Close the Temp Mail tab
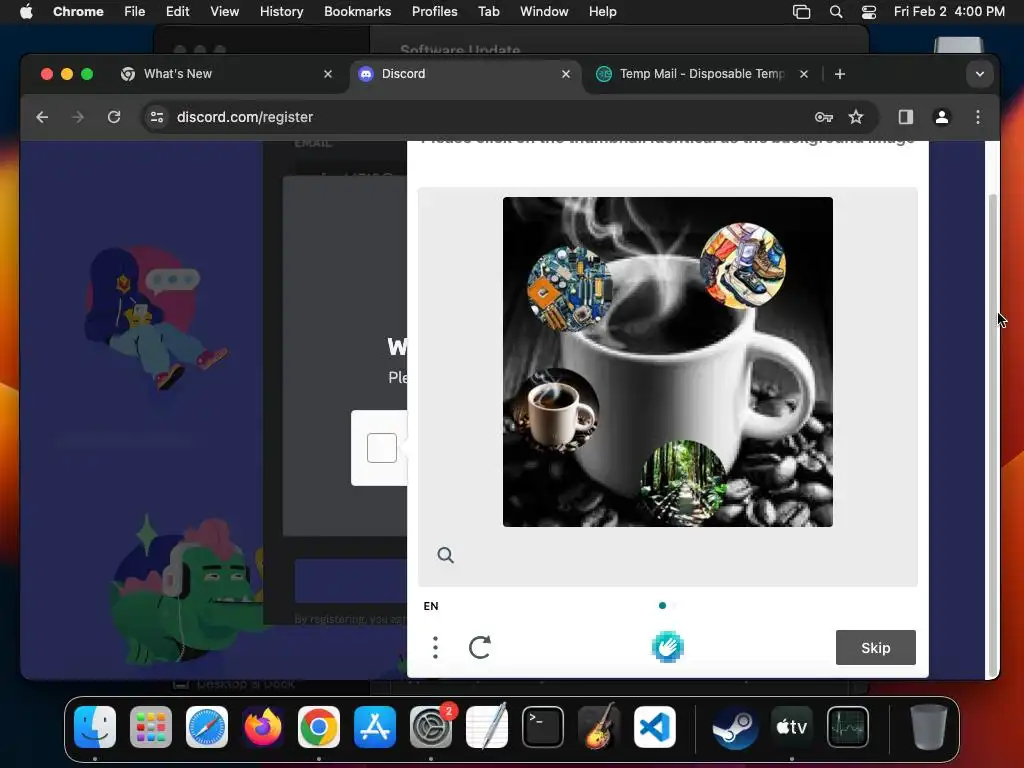Screen dimensions: 1024x768 [x=804, y=74]
